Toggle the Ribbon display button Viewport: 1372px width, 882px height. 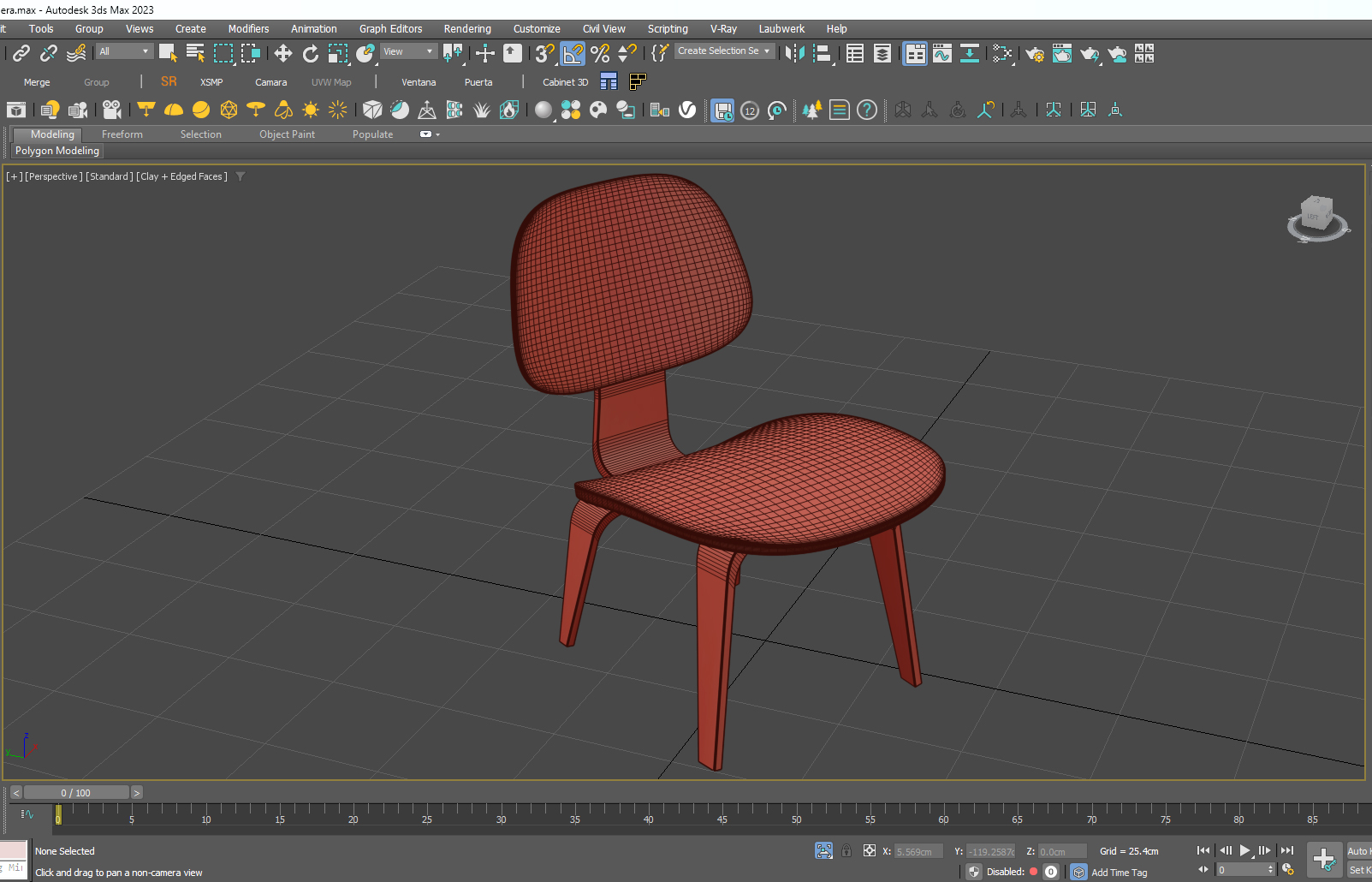(915, 53)
